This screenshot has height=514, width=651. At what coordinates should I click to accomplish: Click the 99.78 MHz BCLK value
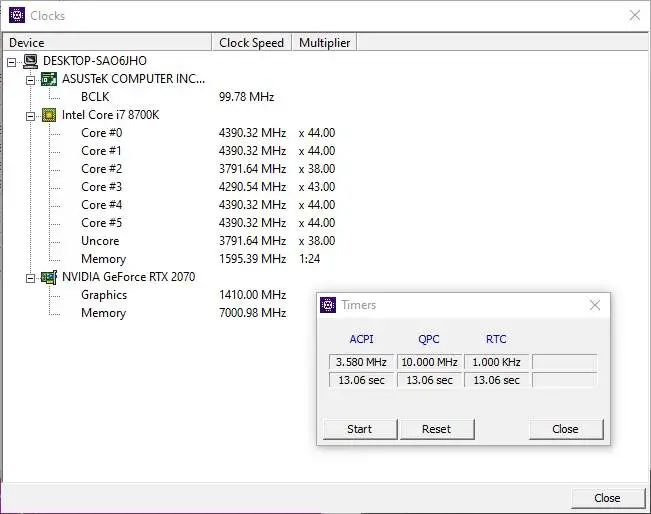[247, 97]
